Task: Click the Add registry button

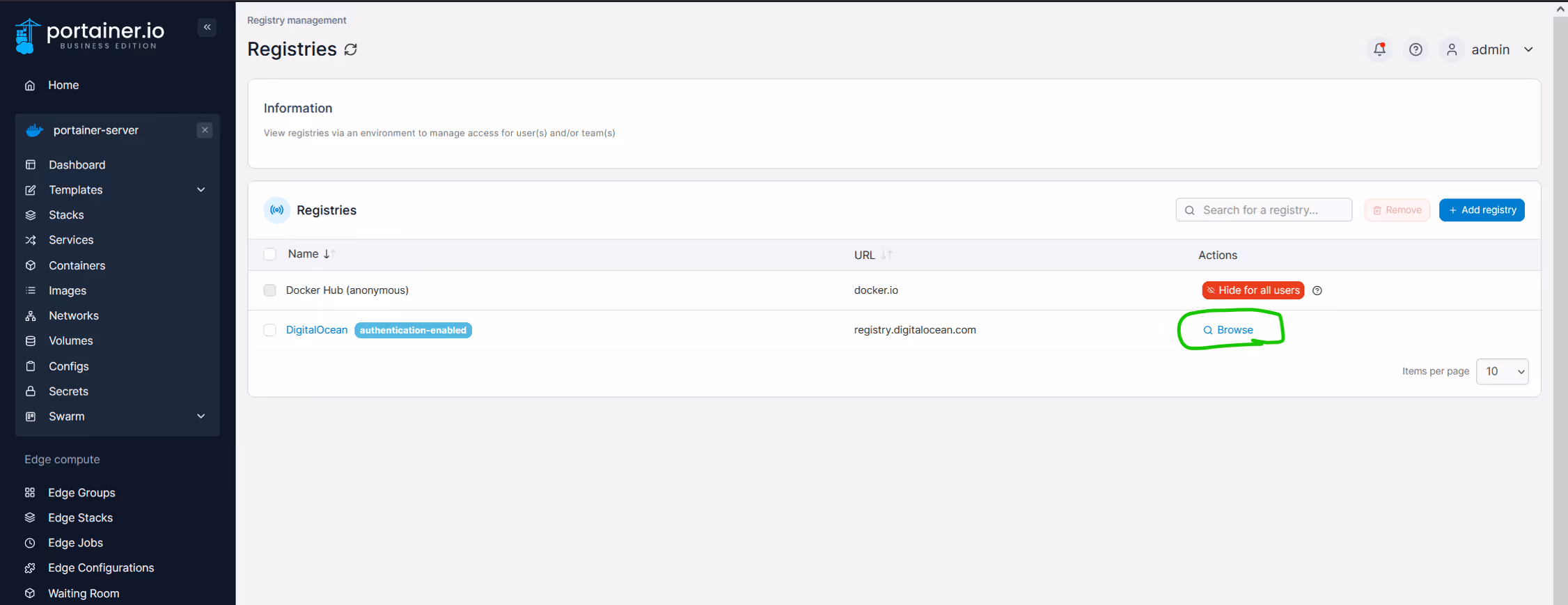Action: [x=1482, y=210]
